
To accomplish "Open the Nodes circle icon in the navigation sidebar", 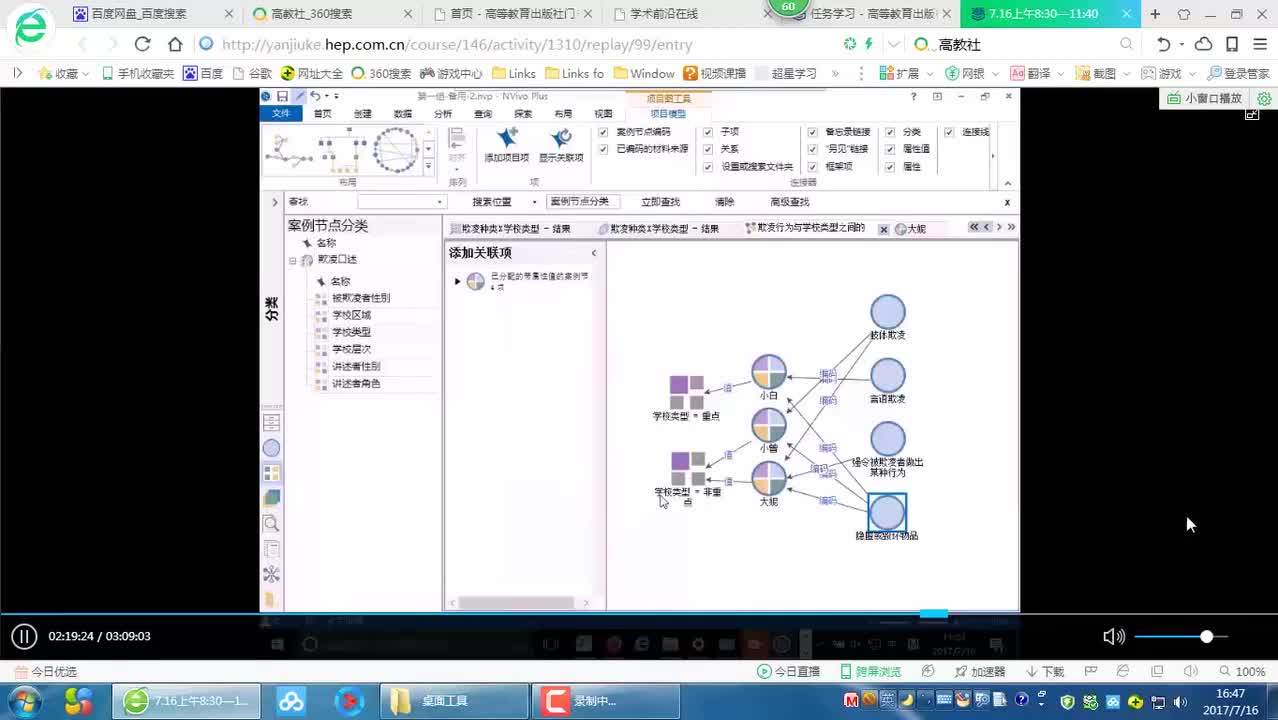I will pyautogui.click(x=271, y=448).
